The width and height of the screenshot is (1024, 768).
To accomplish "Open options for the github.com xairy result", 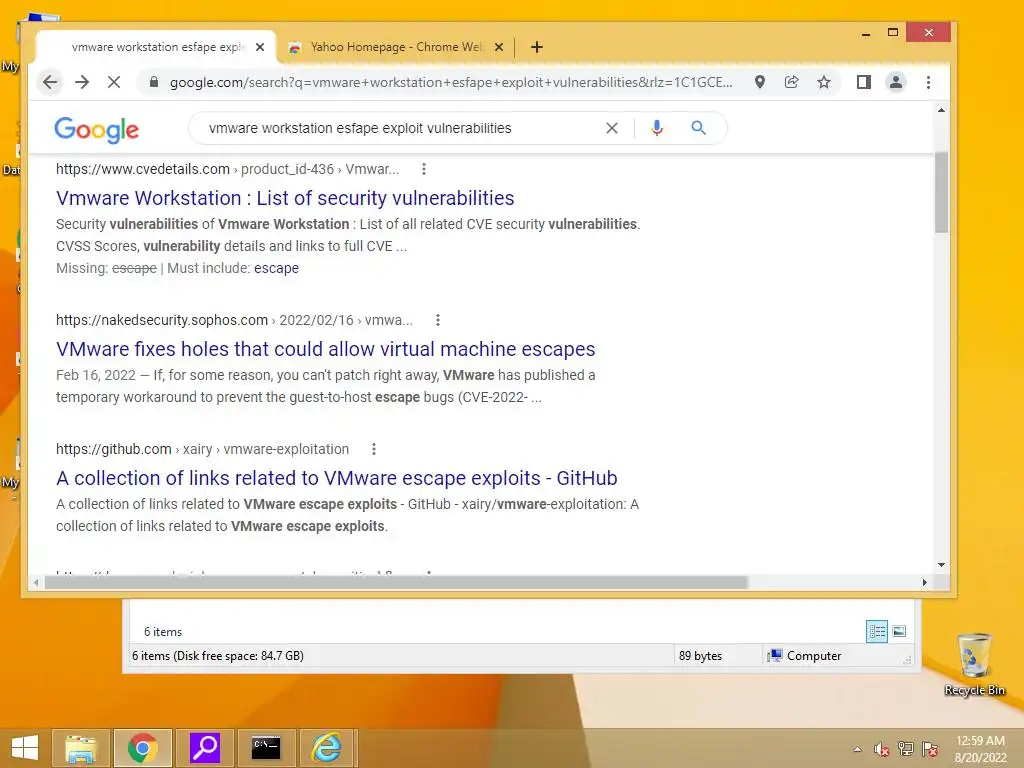I will click(x=374, y=449).
